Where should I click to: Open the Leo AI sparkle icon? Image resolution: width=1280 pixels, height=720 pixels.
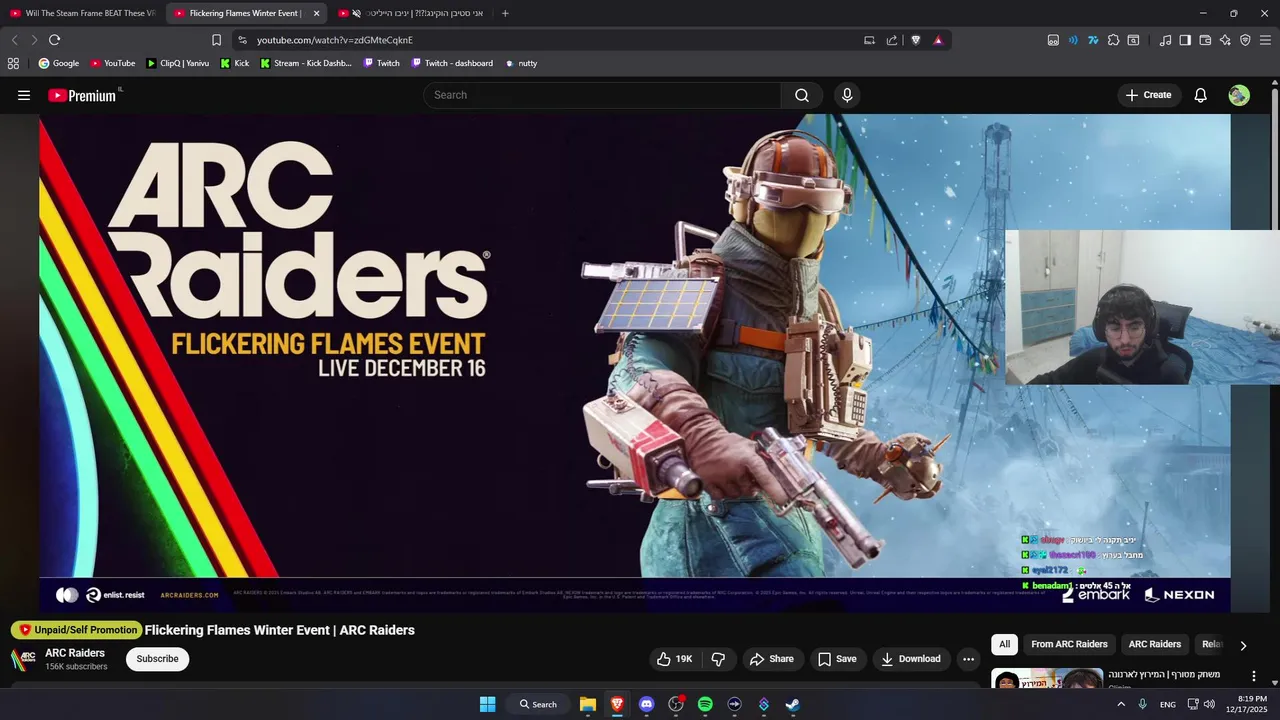[1225, 40]
